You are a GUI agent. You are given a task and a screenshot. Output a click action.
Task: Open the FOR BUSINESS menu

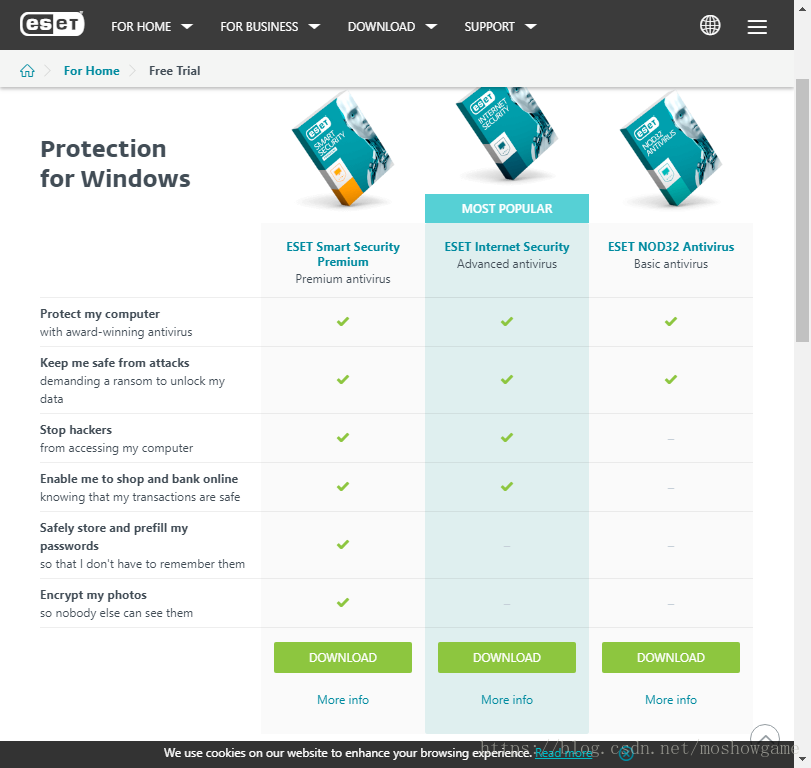pyautogui.click(x=259, y=26)
